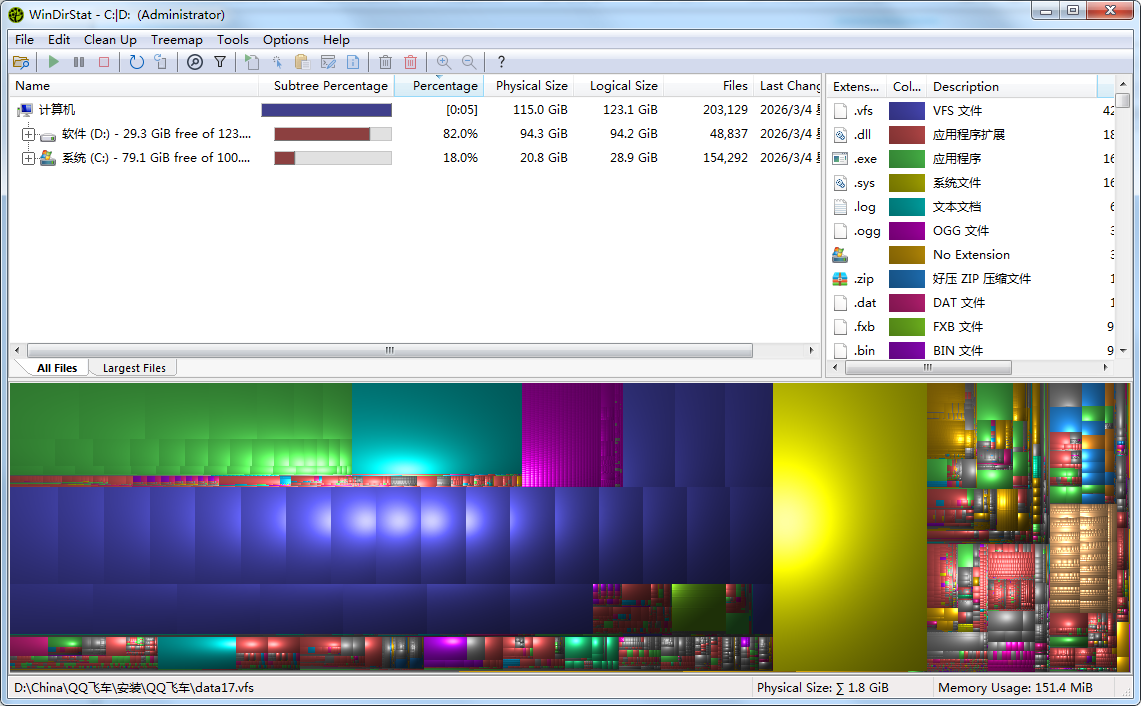1141x706 pixels.
Task: Click the extension list scroll-down arrow
Action: [x=1123, y=350]
